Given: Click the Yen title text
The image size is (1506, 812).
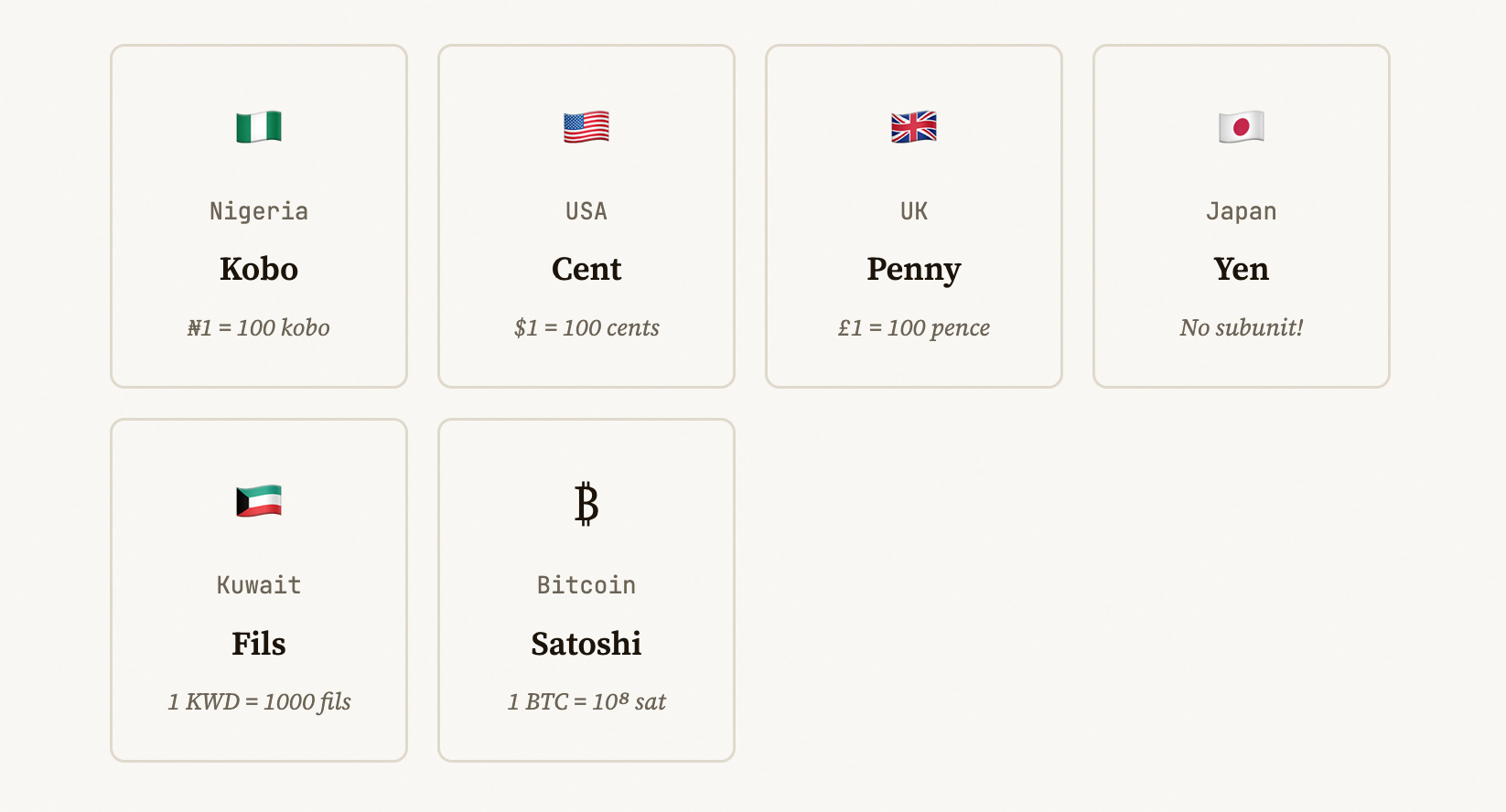Looking at the screenshot, I should 1242,269.
